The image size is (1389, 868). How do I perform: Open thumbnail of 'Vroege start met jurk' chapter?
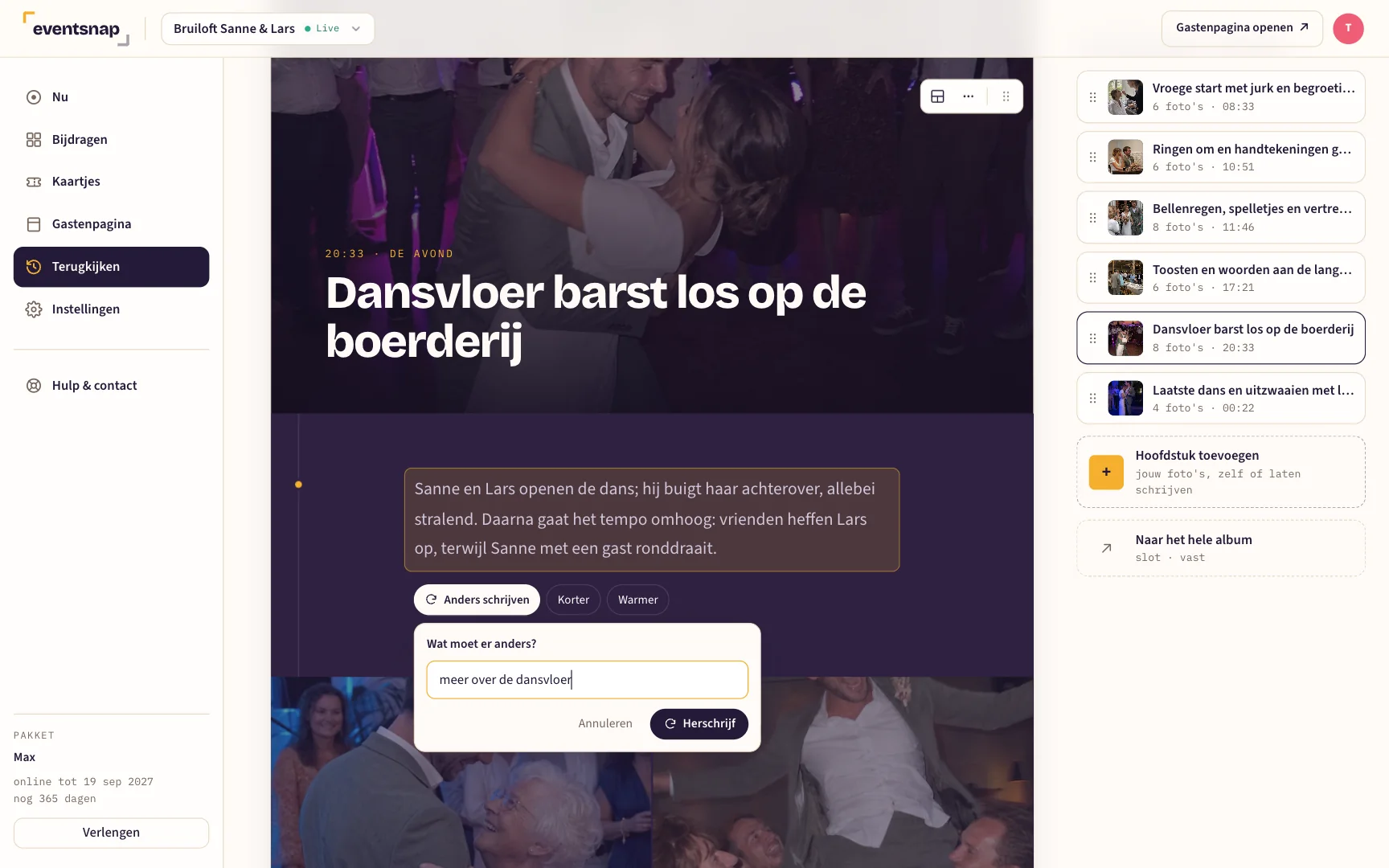(x=1125, y=97)
